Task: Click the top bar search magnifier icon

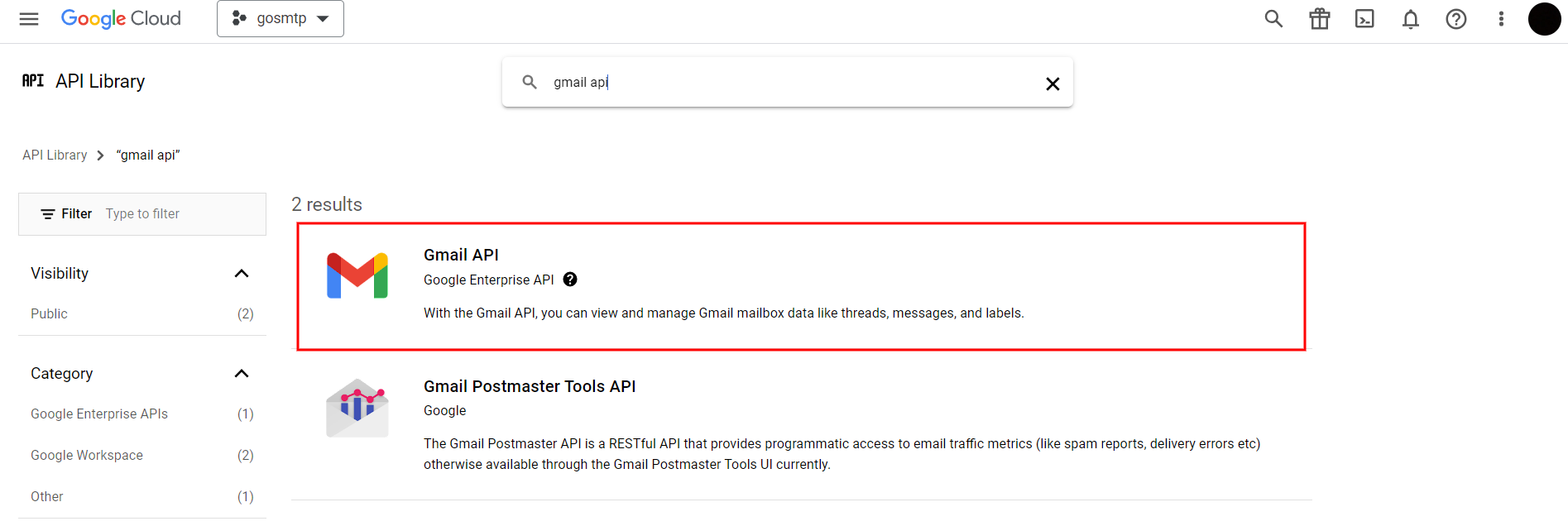Action: click(x=1273, y=18)
